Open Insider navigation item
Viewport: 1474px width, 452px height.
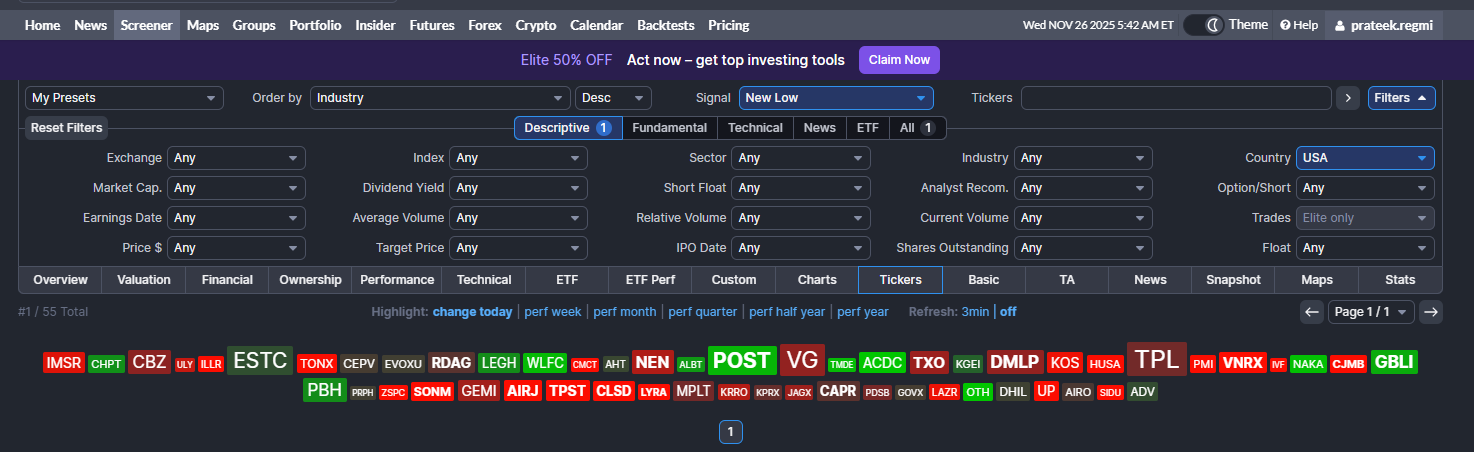[x=375, y=25]
